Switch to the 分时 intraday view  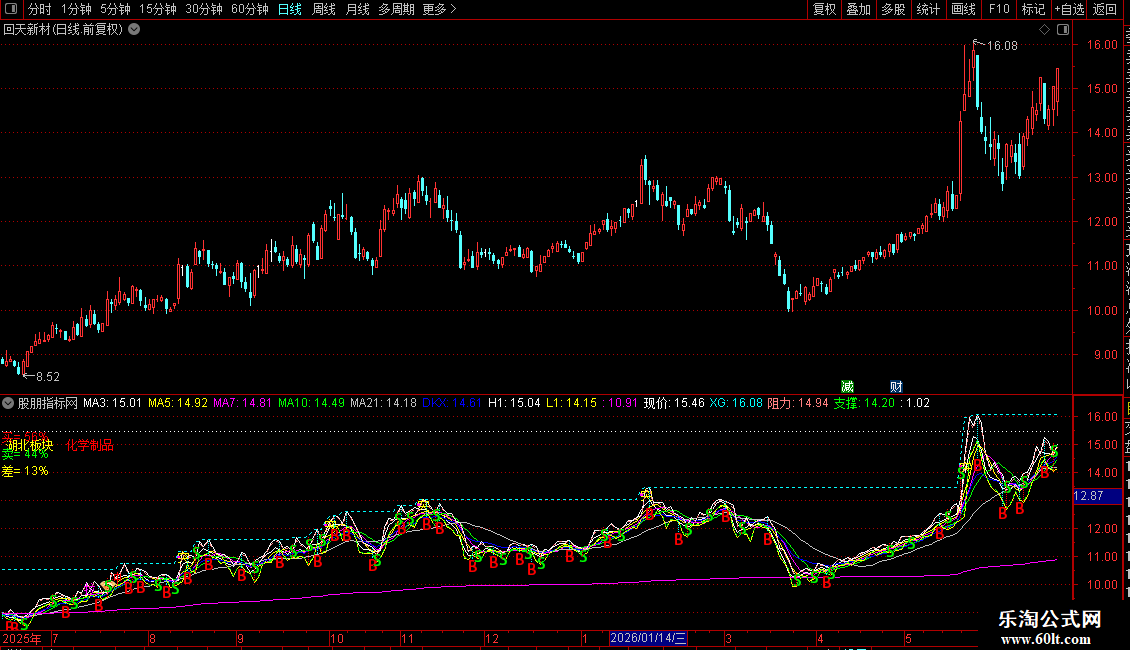coord(40,9)
